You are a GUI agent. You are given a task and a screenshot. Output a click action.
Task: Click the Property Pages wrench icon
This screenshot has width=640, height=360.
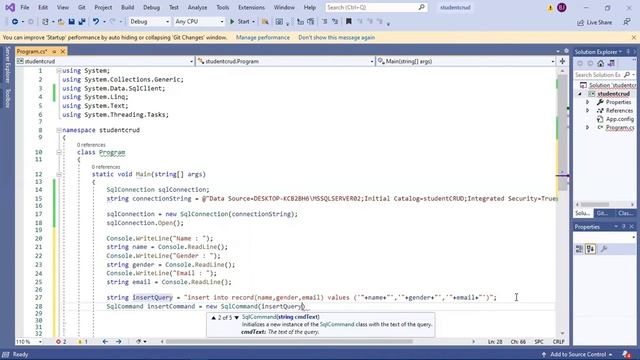click(604, 249)
